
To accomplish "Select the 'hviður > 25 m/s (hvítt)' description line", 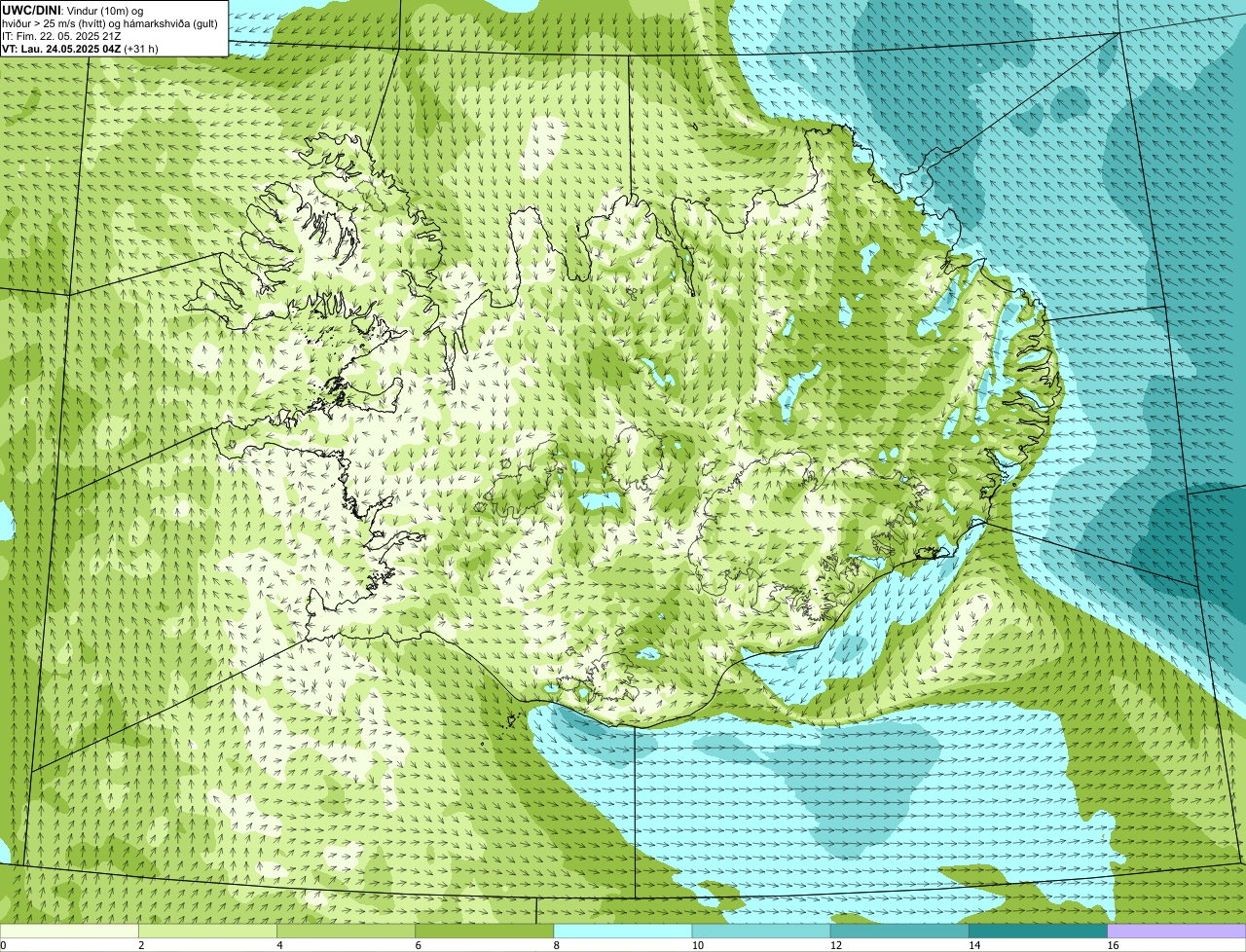I will coord(110,22).
